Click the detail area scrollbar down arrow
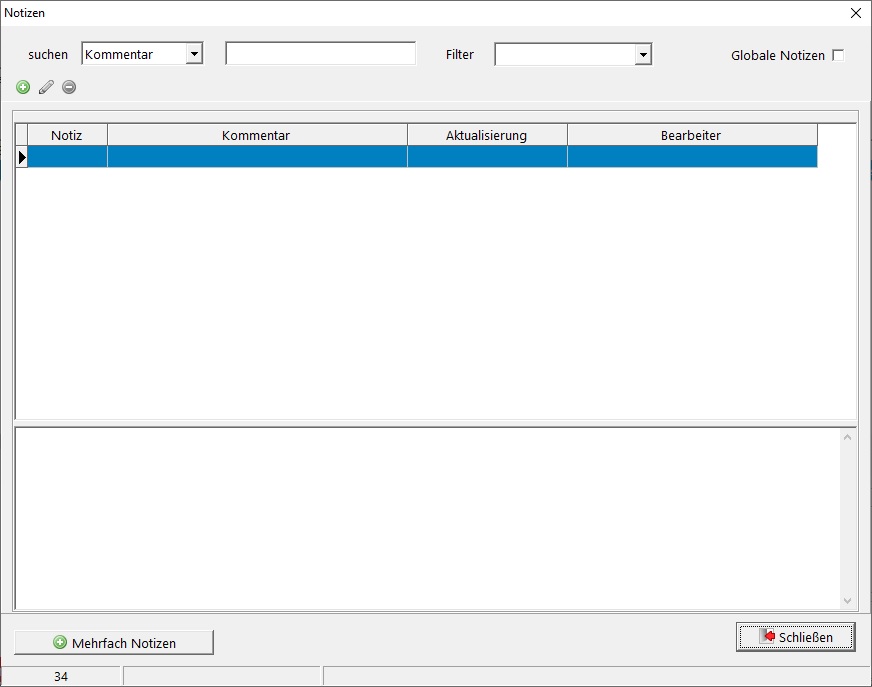872x687 pixels. (848, 601)
